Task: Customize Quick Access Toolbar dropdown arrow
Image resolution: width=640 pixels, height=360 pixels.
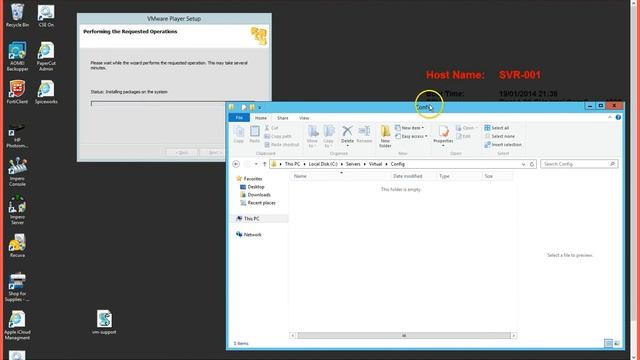Action: click(x=260, y=108)
